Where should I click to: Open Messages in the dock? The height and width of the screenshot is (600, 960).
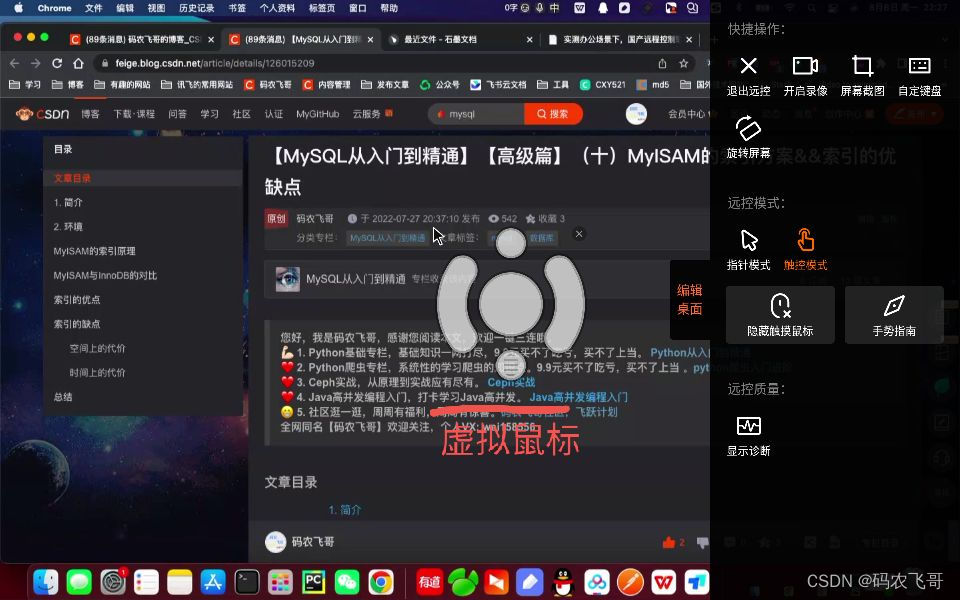79,582
